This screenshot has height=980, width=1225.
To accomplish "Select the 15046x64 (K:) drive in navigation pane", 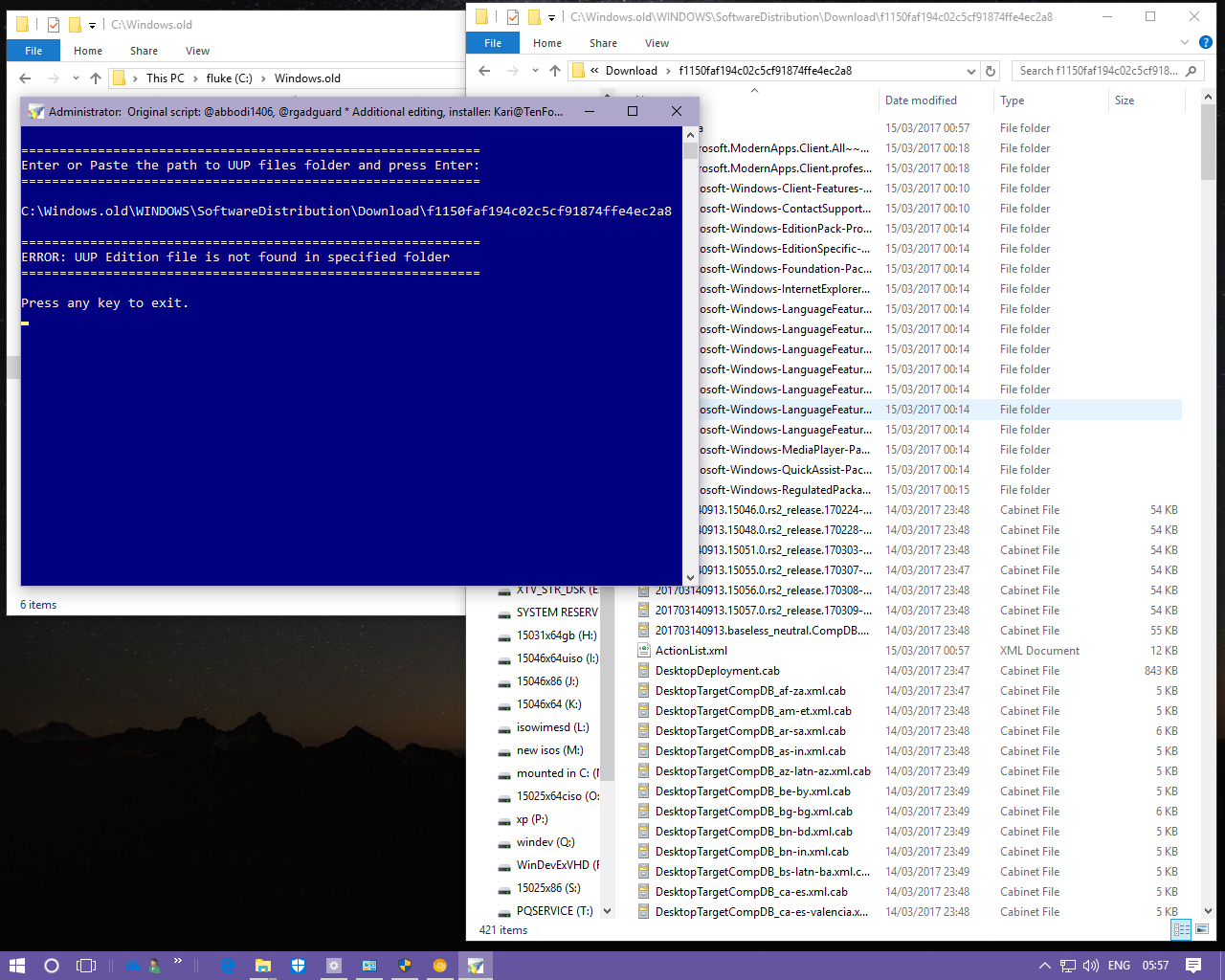I will click(549, 704).
